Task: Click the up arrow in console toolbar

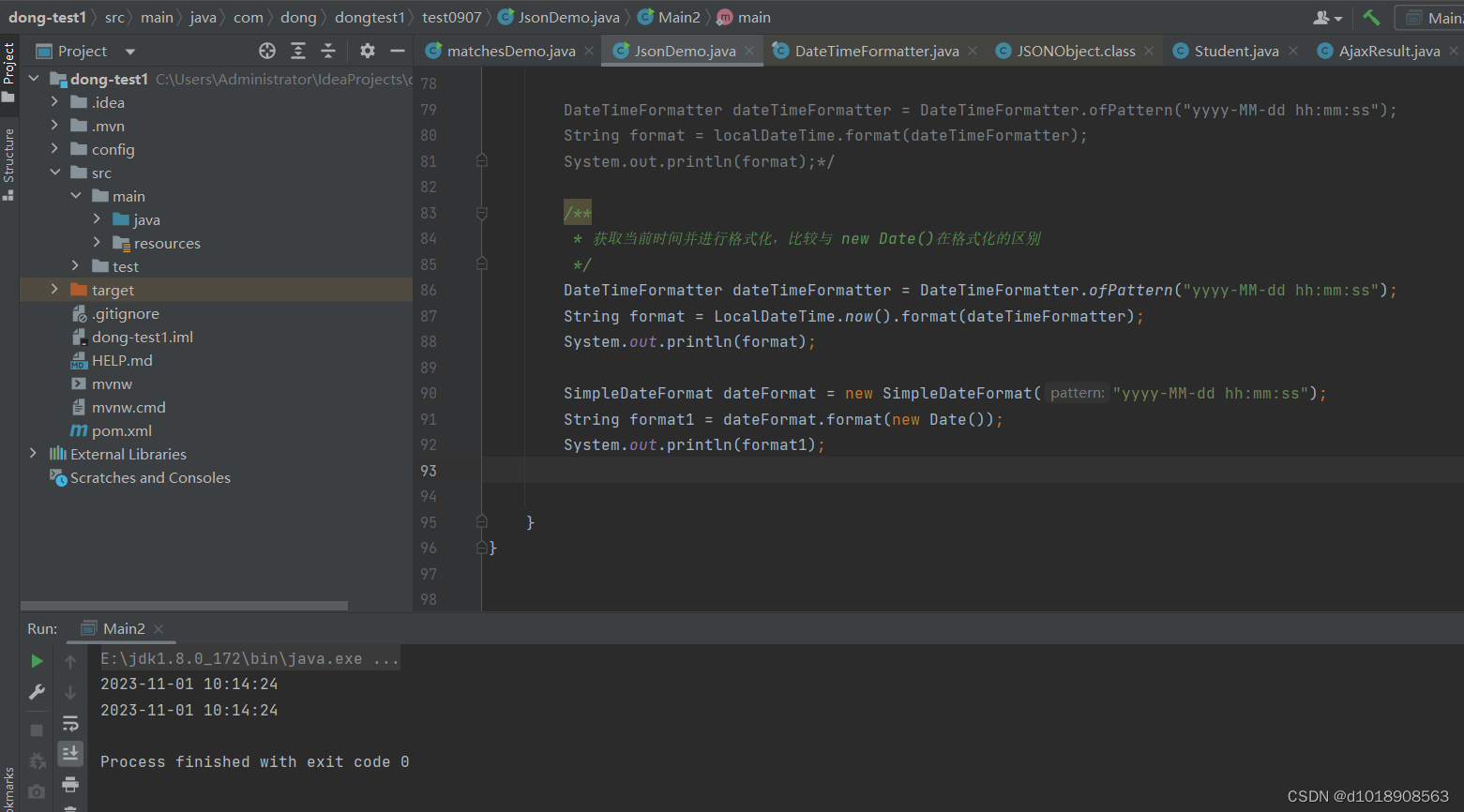Action: 70,661
